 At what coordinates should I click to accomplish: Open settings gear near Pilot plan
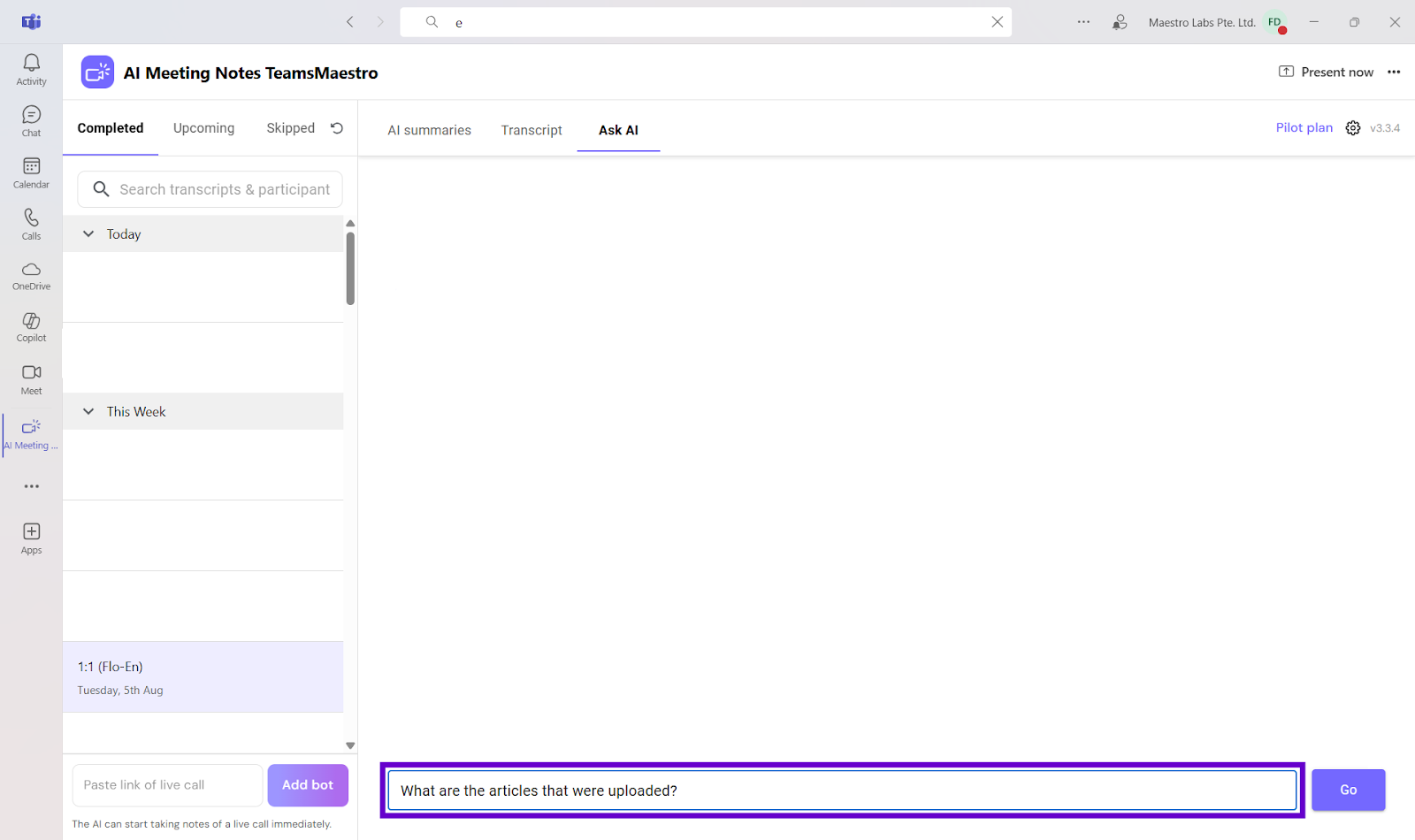1353,128
